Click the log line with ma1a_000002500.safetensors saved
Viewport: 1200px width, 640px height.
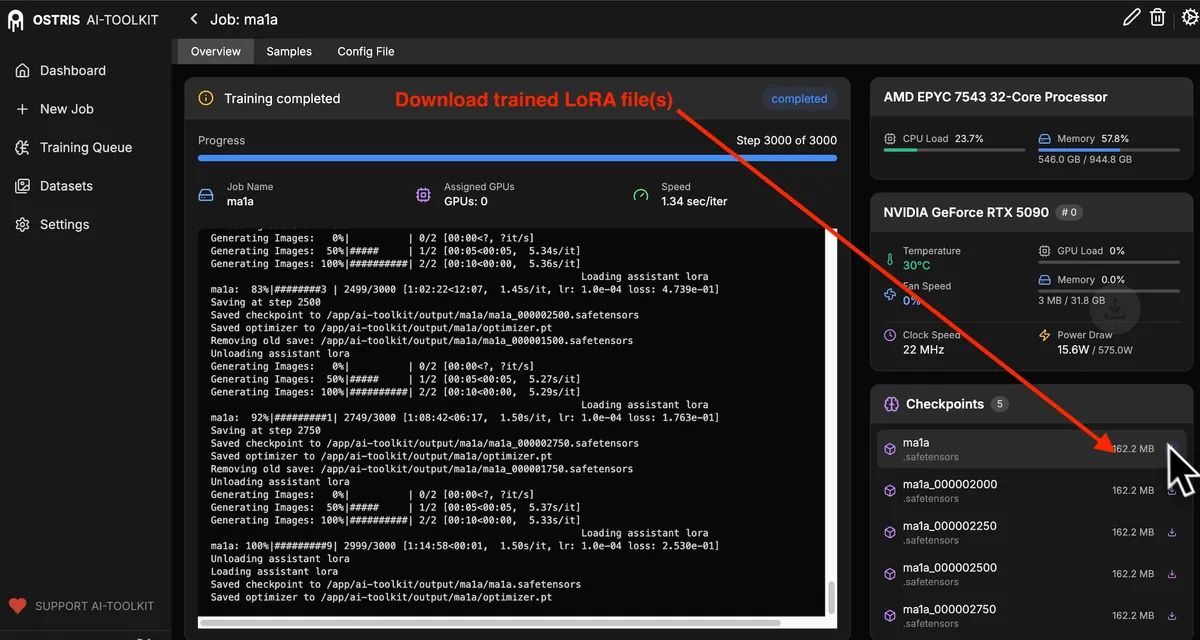pyautogui.click(x=424, y=315)
